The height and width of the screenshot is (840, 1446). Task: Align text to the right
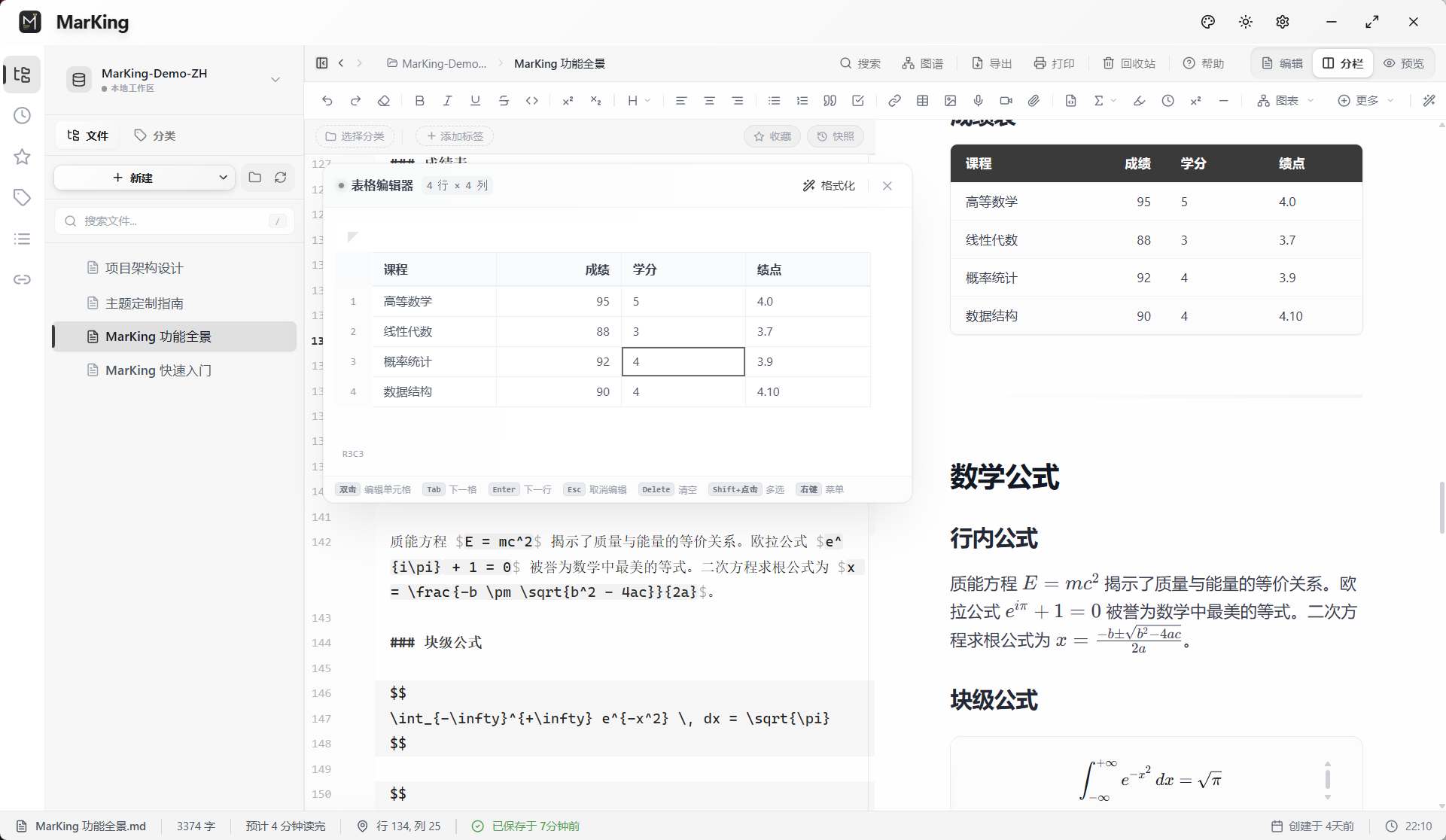(x=738, y=101)
